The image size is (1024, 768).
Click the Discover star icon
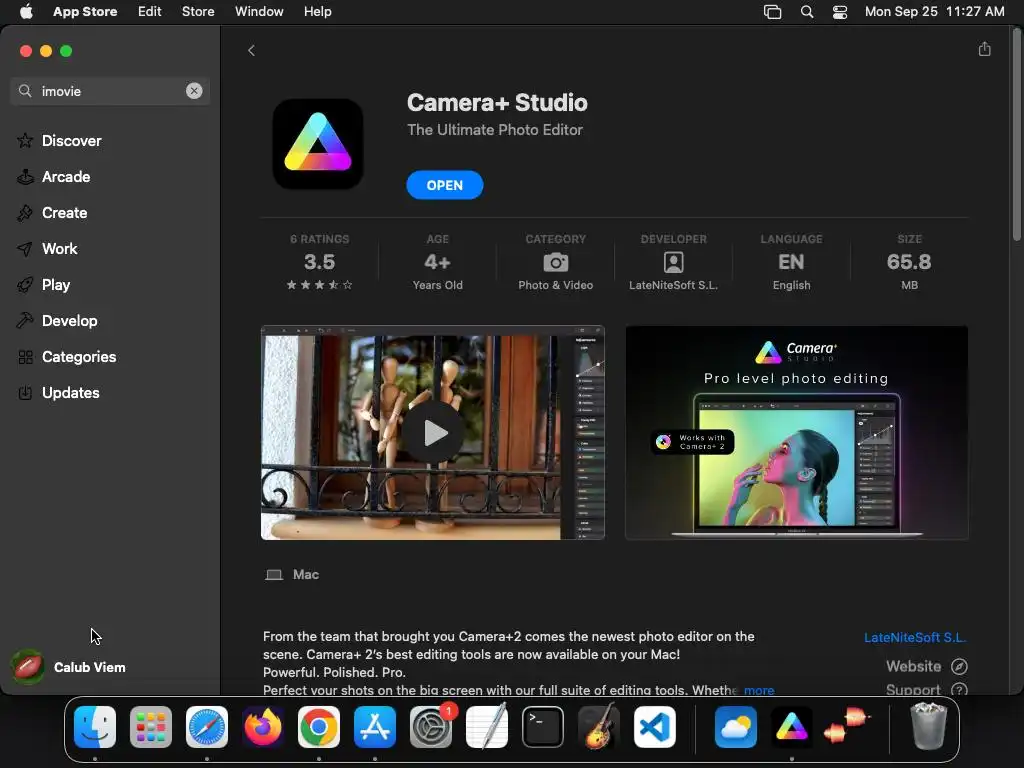coord(25,140)
